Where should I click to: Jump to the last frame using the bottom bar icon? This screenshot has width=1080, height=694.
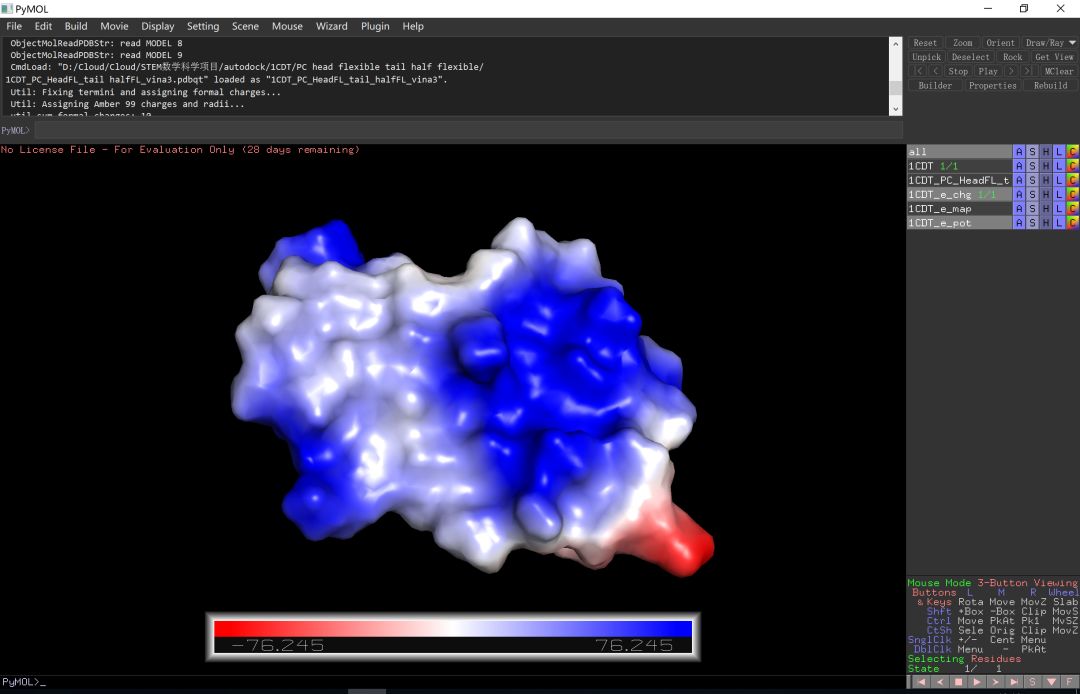(1014, 682)
